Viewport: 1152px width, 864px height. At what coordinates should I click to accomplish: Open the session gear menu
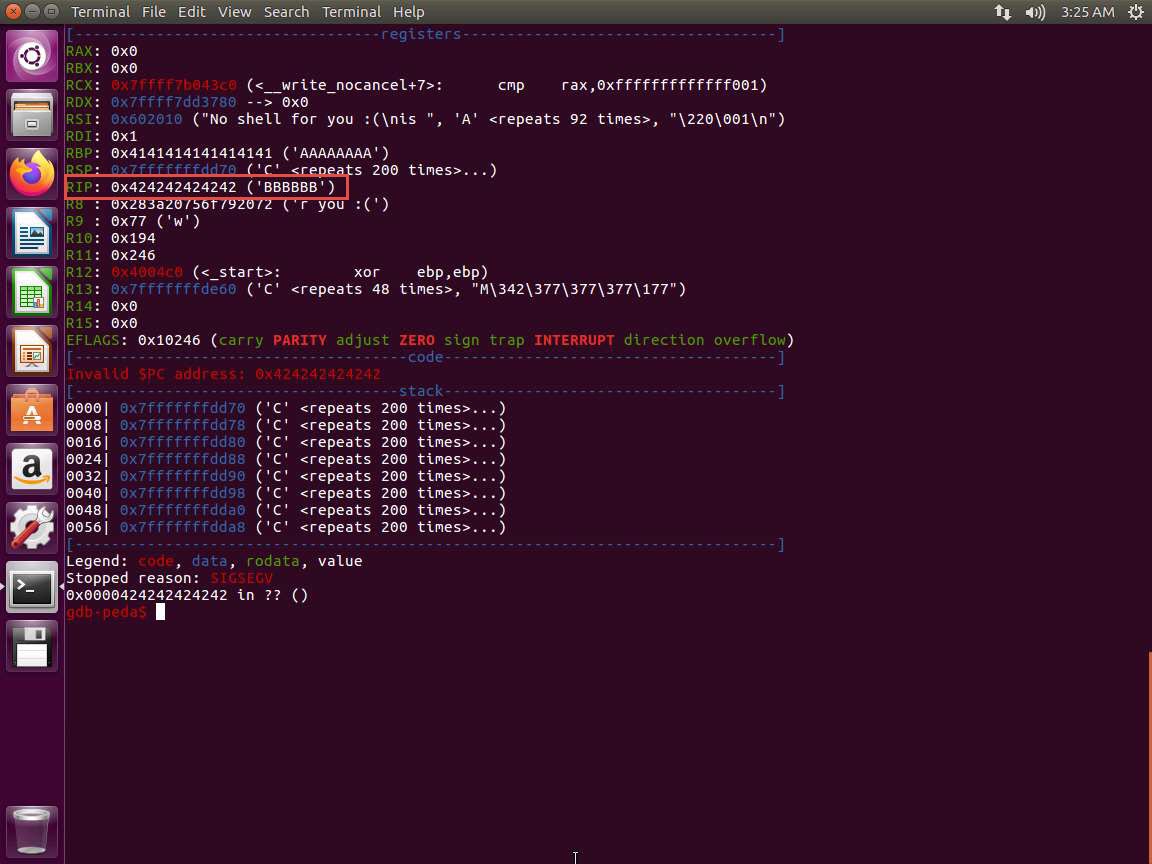(1135, 12)
